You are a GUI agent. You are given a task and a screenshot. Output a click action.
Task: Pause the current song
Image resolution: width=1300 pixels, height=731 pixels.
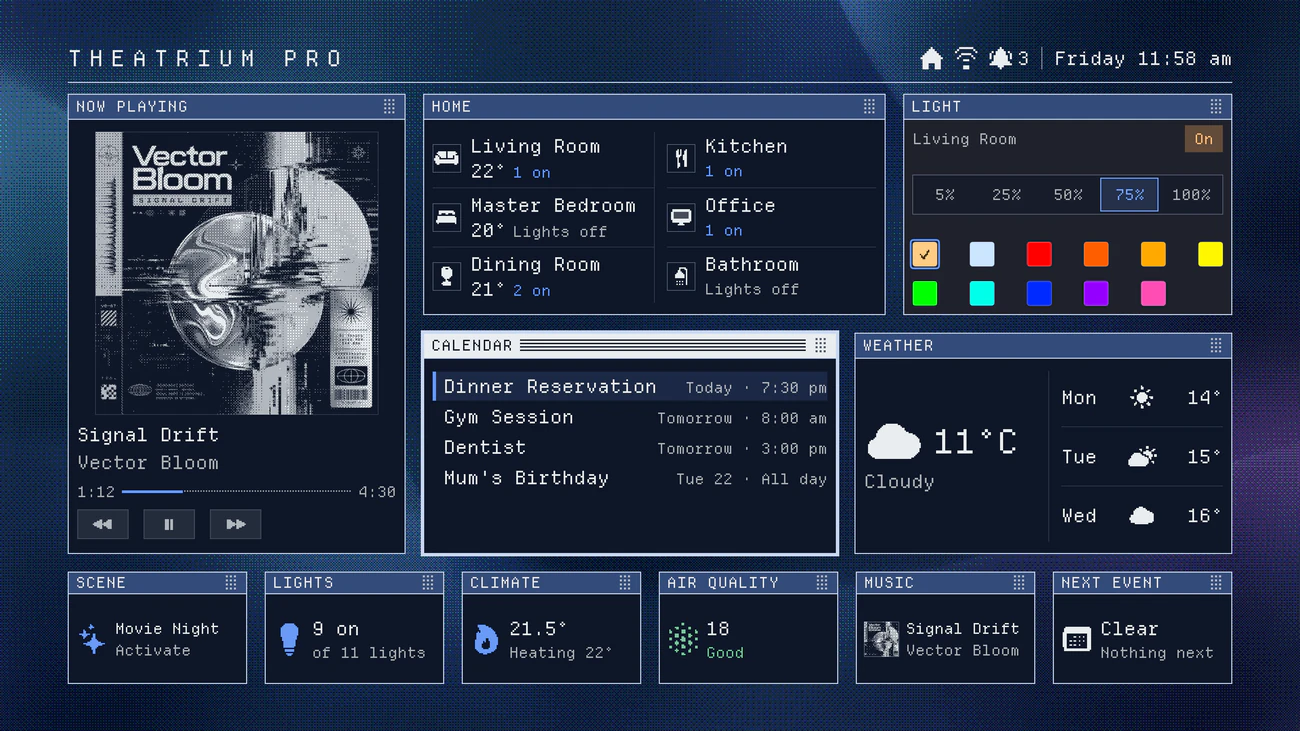tap(169, 524)
